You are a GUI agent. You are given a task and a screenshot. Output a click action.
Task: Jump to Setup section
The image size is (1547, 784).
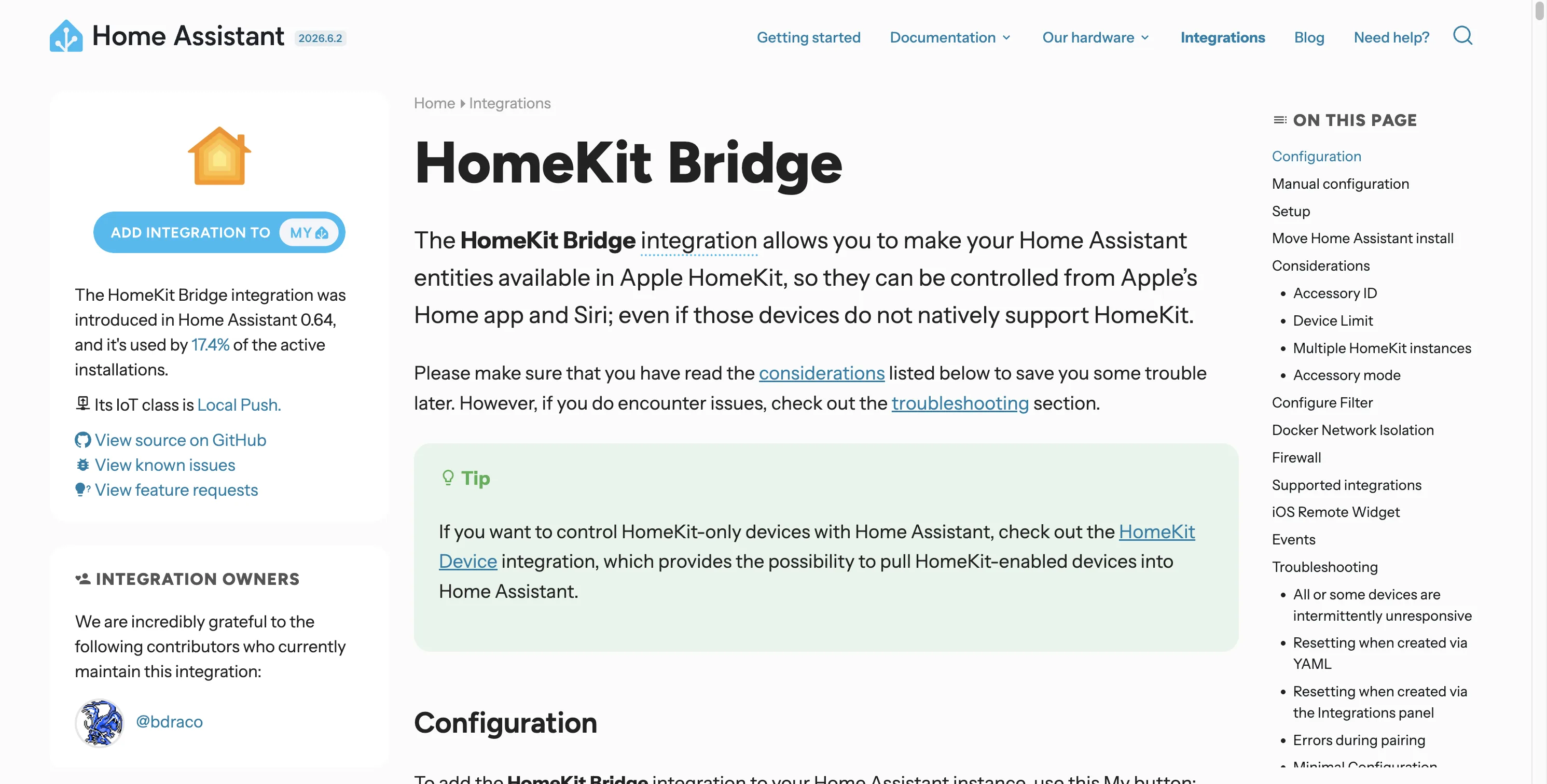click(x=1291, y=212)
